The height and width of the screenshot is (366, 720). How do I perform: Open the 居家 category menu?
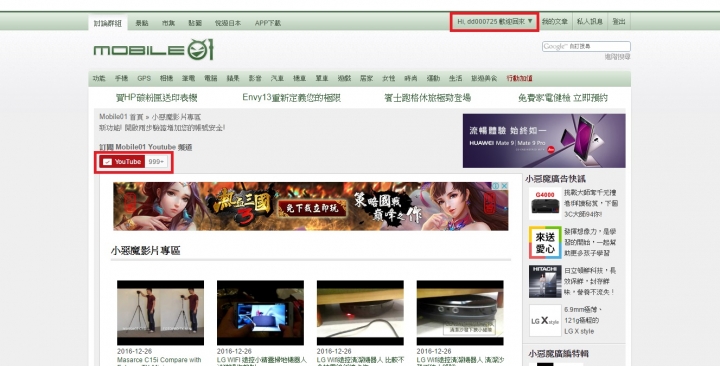point(366,79)
